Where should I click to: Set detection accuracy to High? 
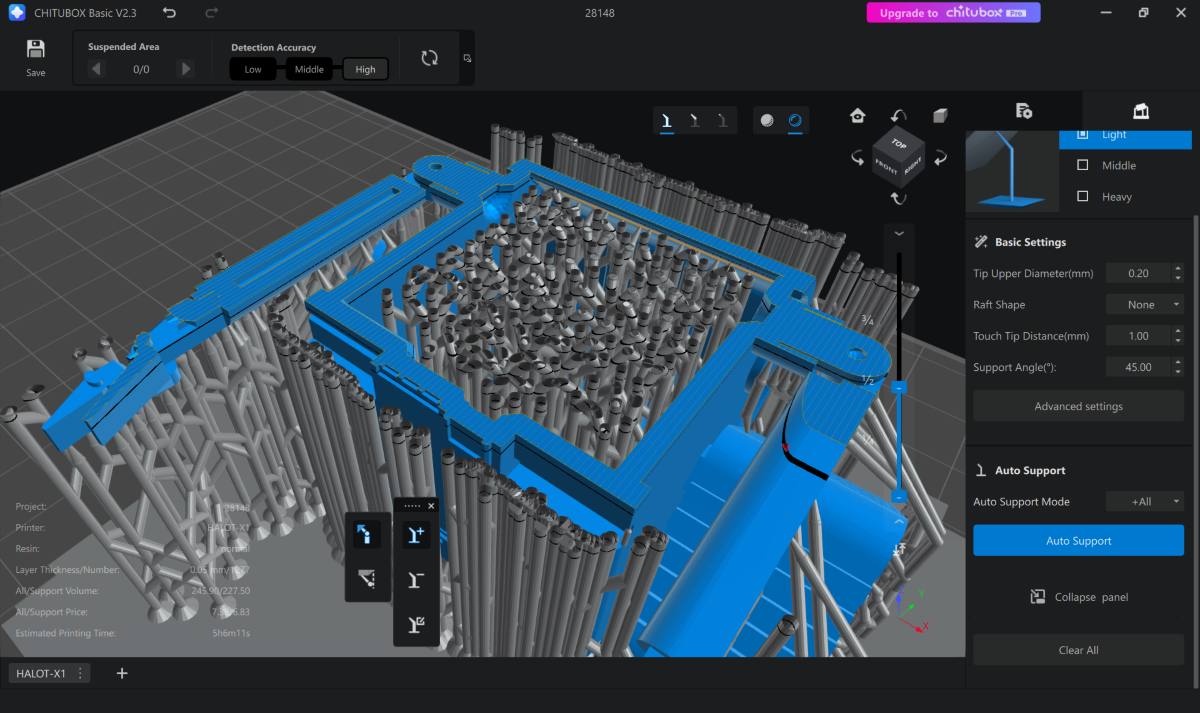365,69
